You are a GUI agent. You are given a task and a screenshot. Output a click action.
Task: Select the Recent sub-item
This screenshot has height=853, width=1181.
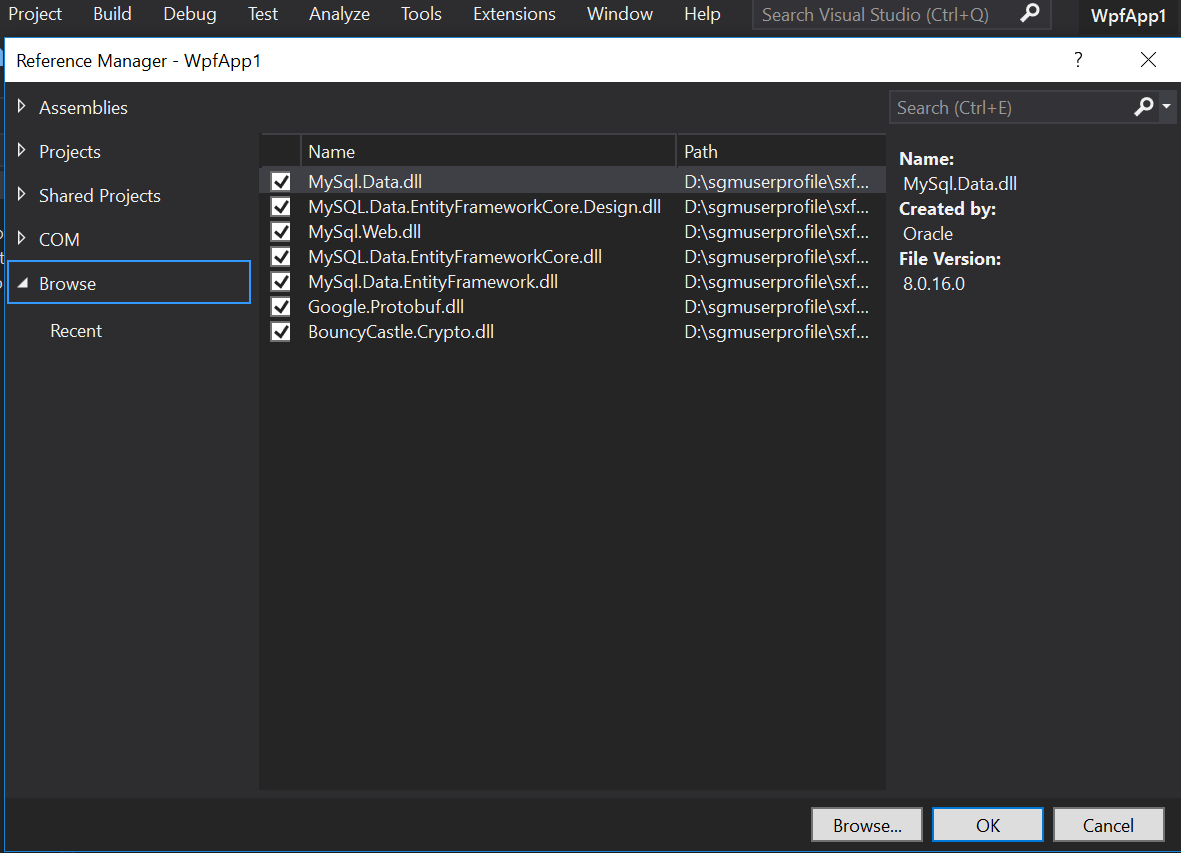click(x=76, y=331)
